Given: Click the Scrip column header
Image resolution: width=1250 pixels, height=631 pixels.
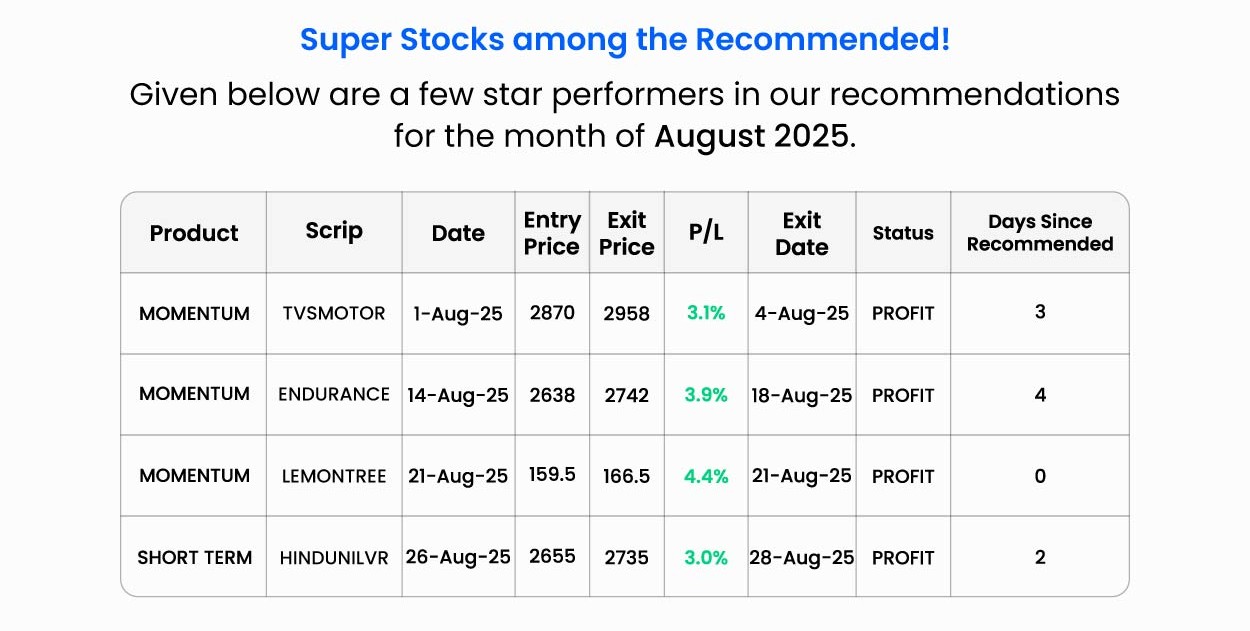Looking at the screenshot, I should click(334, 231).
